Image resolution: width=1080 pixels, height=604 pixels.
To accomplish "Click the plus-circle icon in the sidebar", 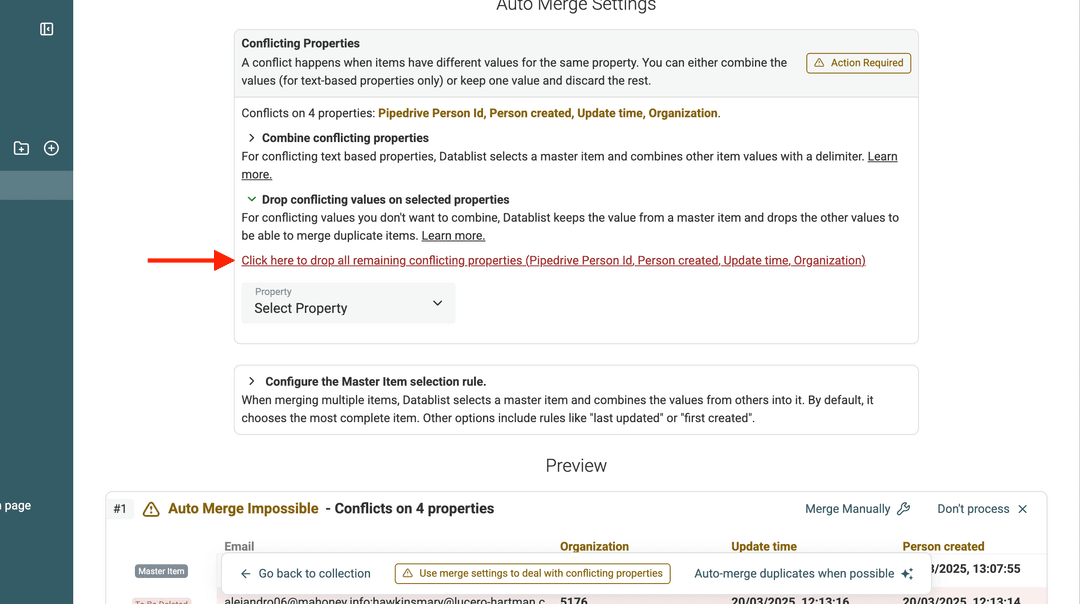I will click(51, 147).
